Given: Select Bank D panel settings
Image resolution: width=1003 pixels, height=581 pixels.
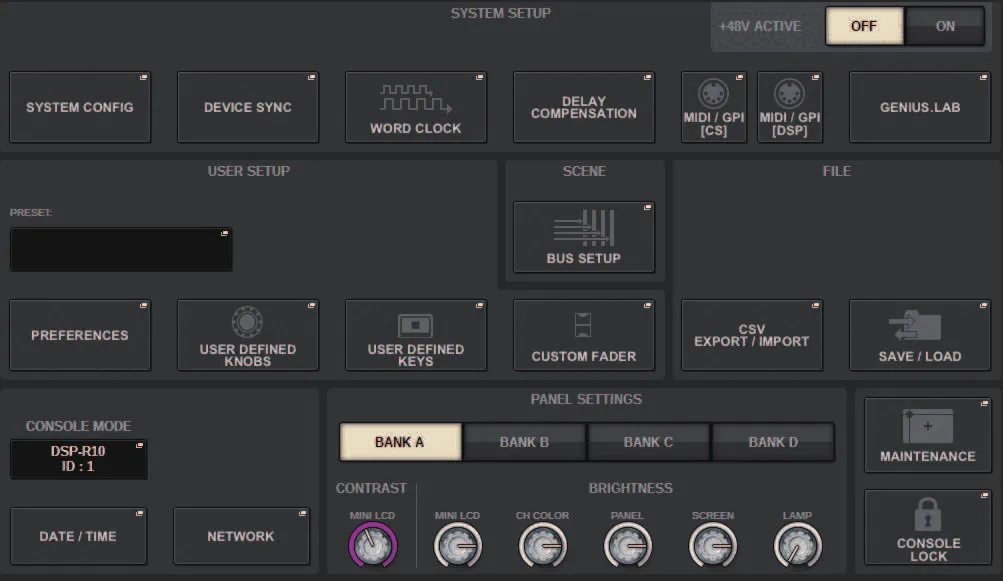Looking at the screenshot, I should click(x=773, y=442).
